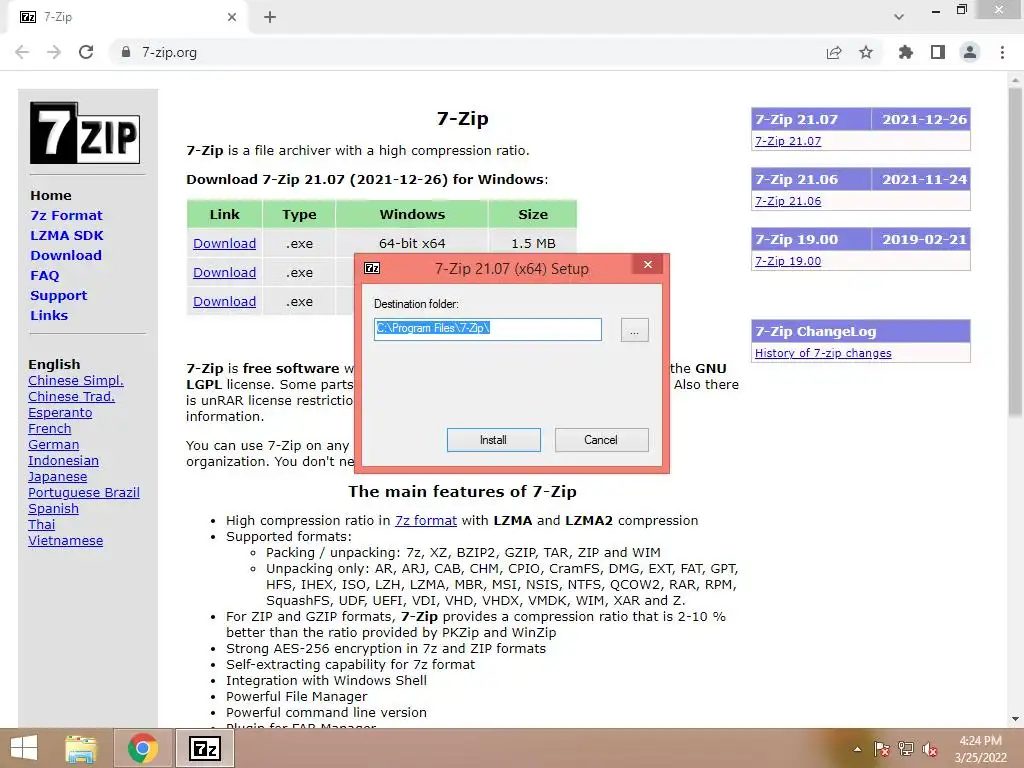Click the page vertical scrollbar thumb
This screenshot has height=768, width=1024.
click(1015, 251)
